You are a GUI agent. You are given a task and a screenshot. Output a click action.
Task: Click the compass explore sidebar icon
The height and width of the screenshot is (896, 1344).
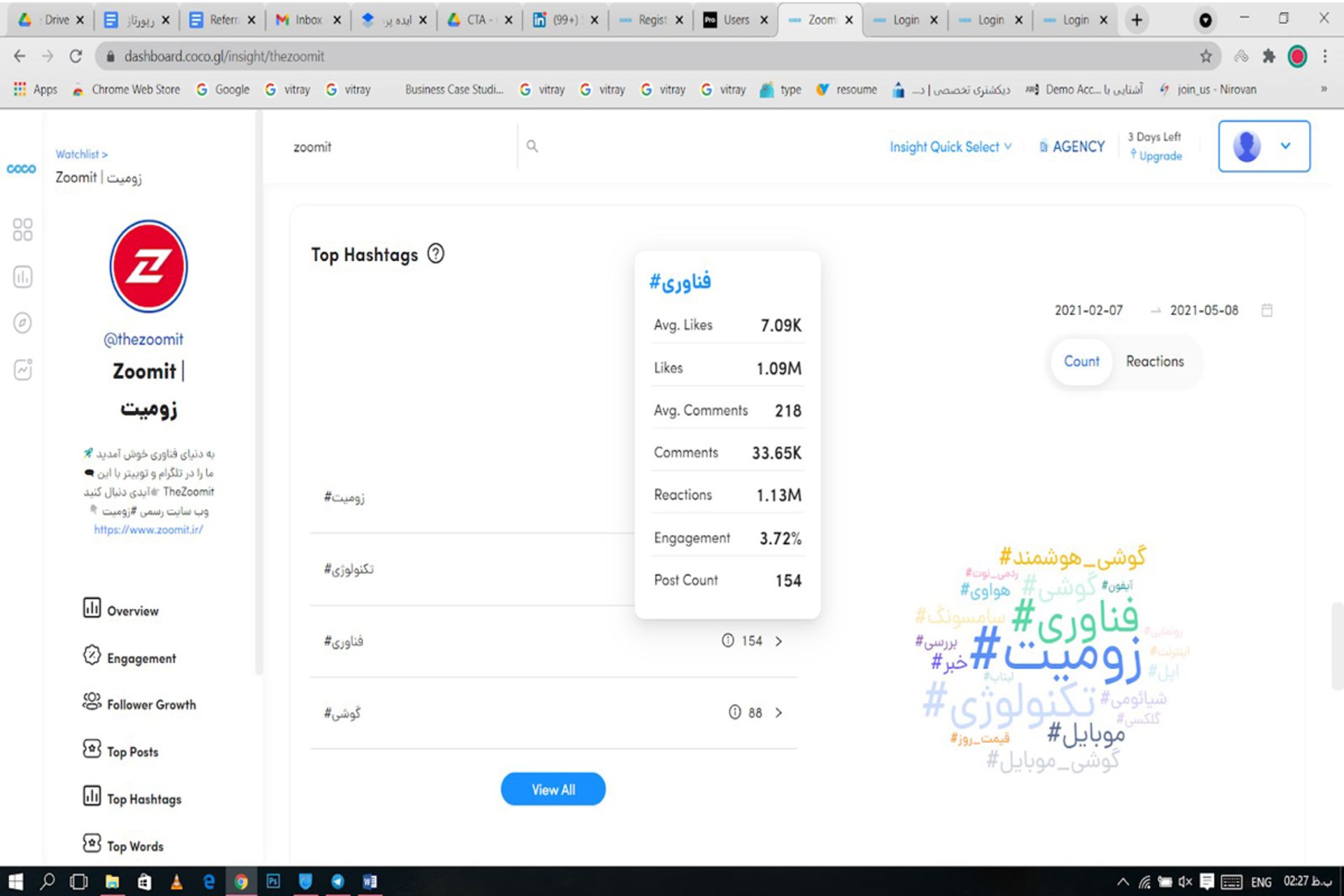click(x=22, y=323)
